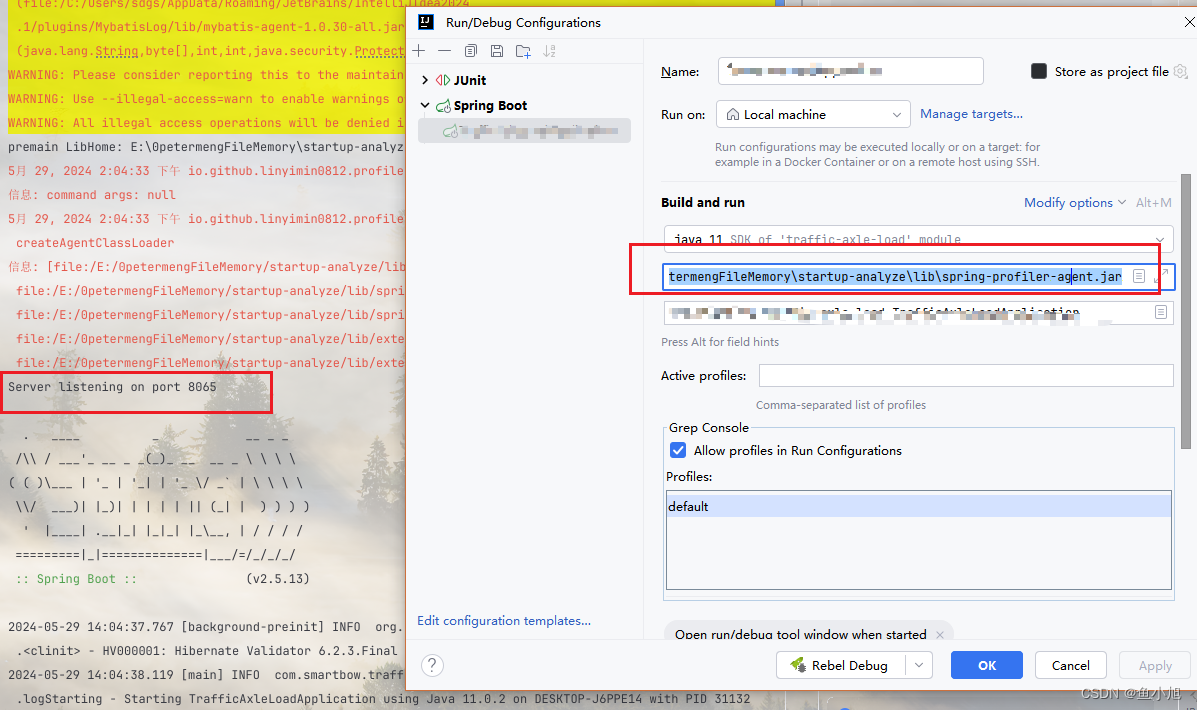Screen dimensions: 1197x710
Task: Open Edit configuration templates link
Action: (x=504, y=621)
